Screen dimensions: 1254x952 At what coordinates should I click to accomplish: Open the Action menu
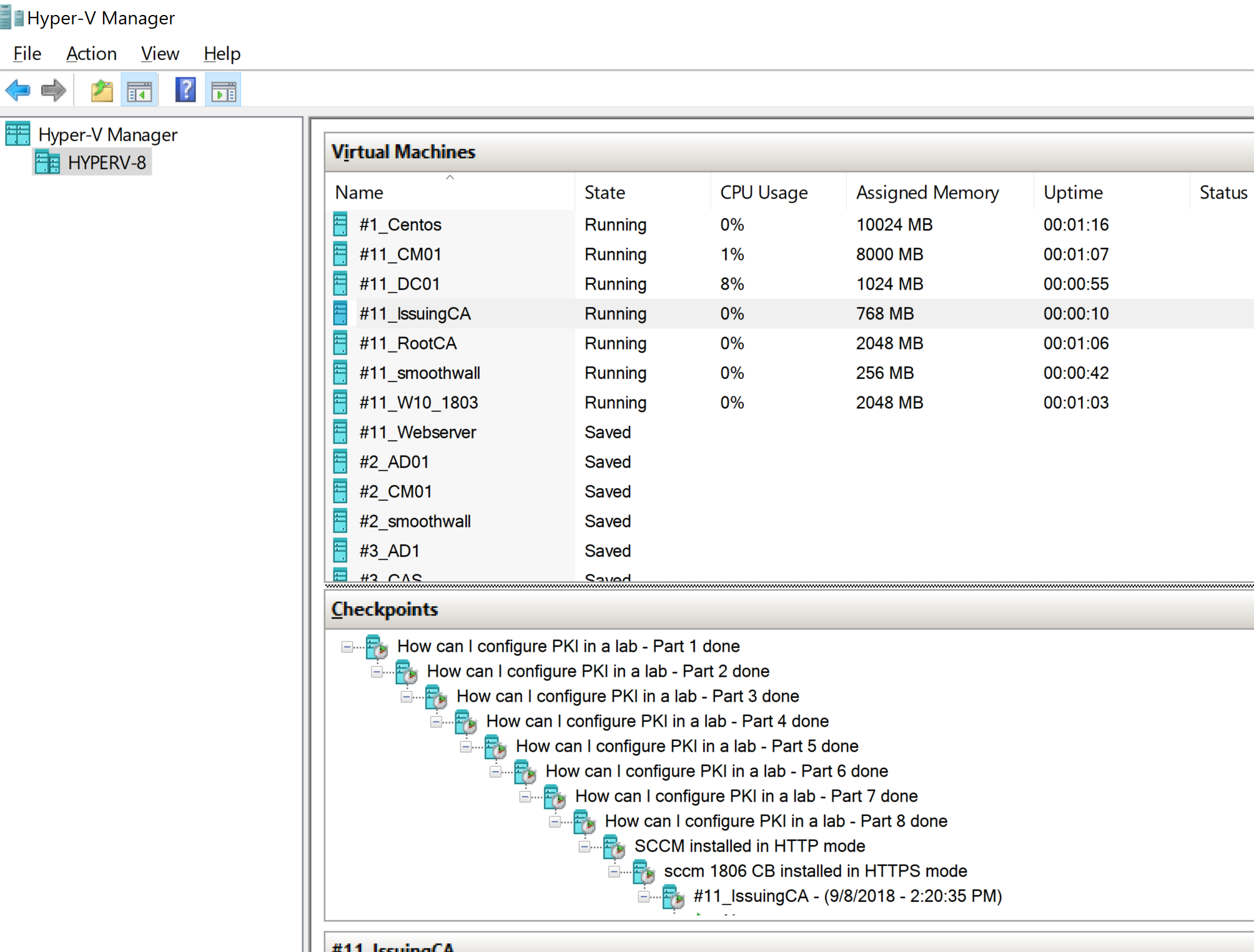pyautogui.click(x=91, y=54)
